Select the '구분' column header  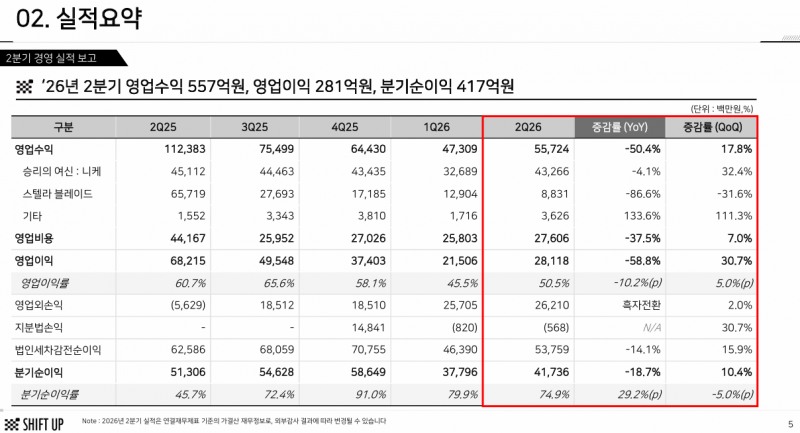(x=63, y=127)
